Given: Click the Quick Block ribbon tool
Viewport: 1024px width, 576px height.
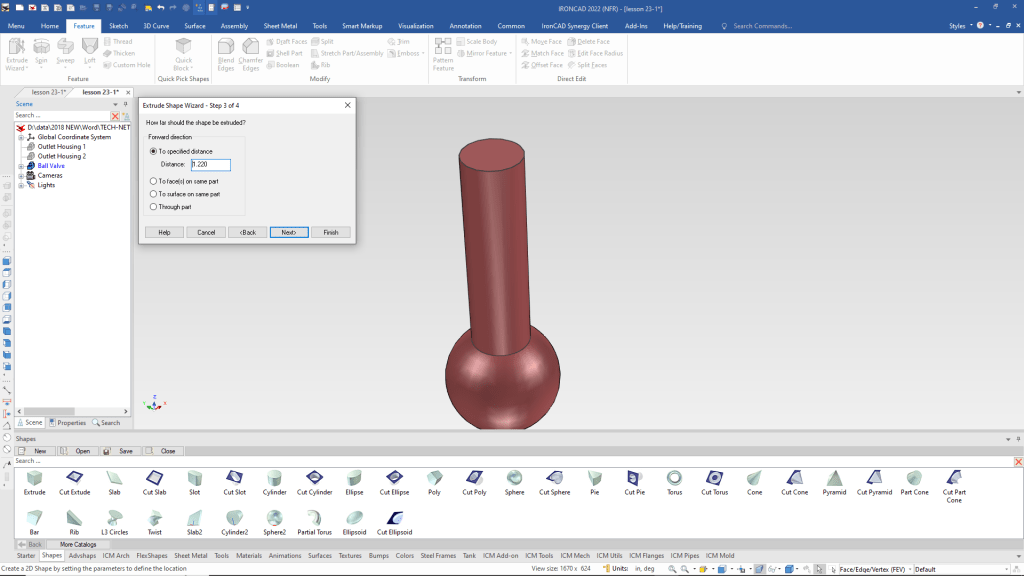Looking at the screenshot, I should click(184, 54).
